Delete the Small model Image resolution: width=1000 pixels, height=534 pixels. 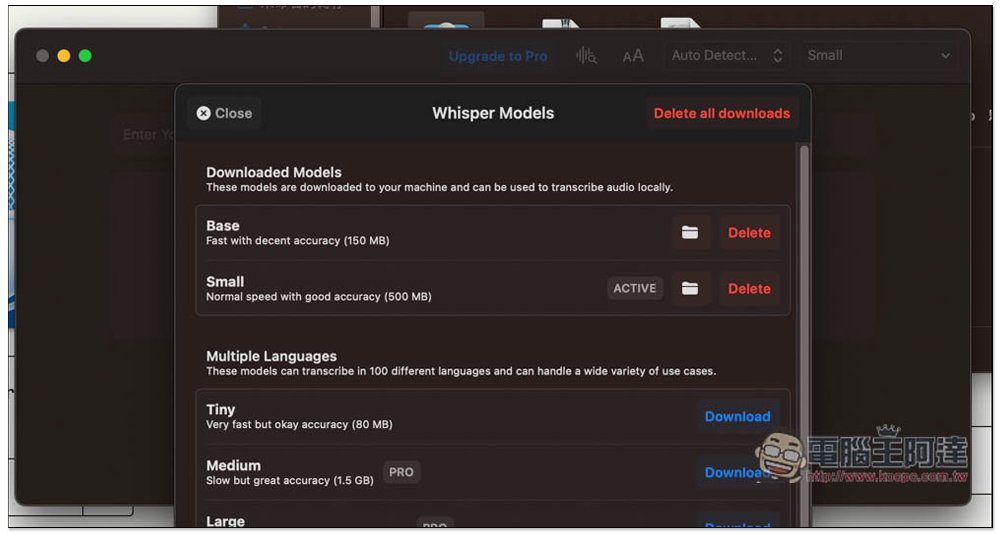749,288
